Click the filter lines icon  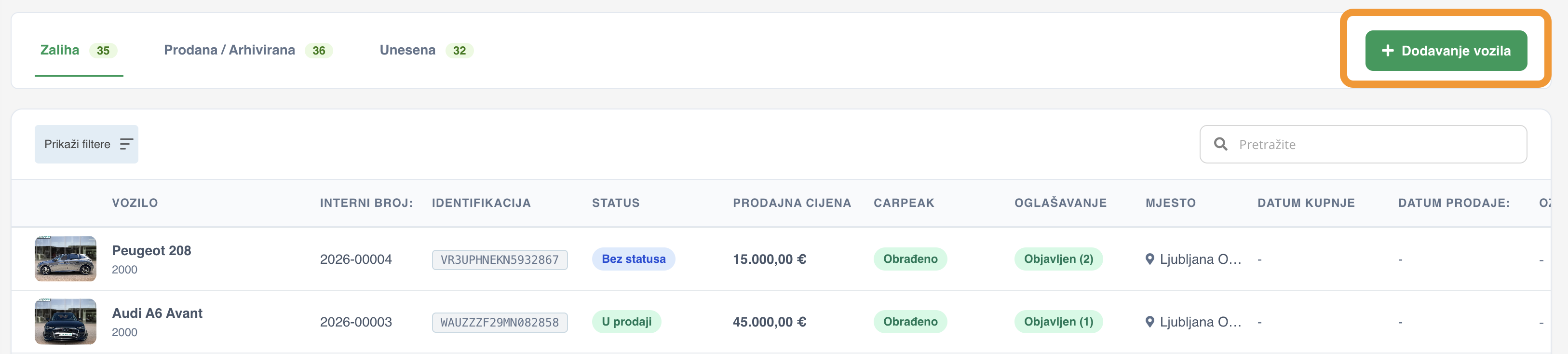[126, 144]
